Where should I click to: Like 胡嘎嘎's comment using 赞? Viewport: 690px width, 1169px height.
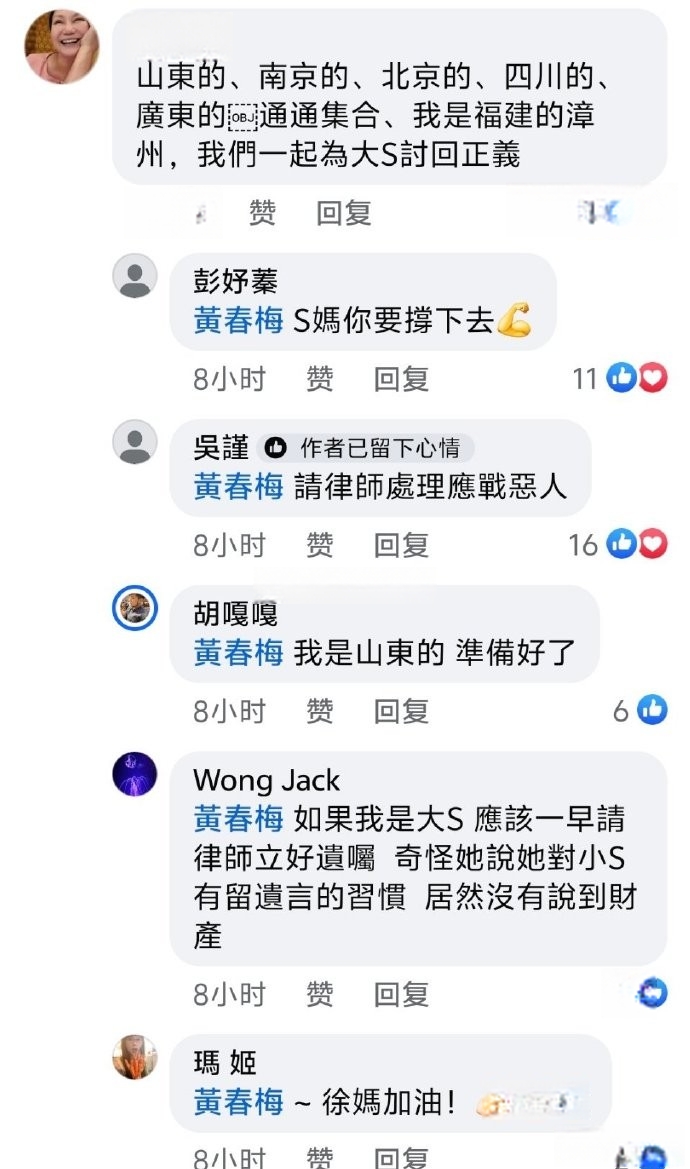tap(320, 712)
